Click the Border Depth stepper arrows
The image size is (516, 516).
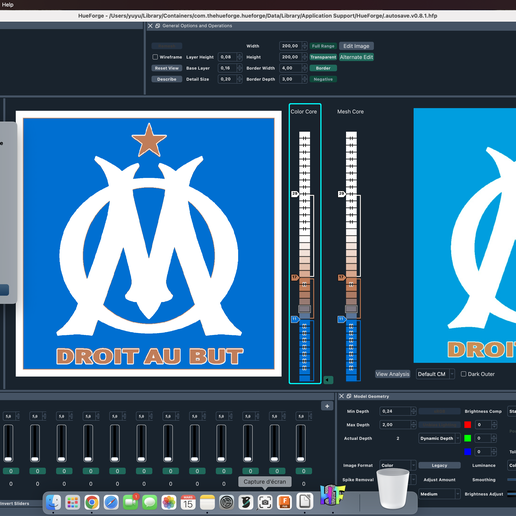(x=304, y=79)
